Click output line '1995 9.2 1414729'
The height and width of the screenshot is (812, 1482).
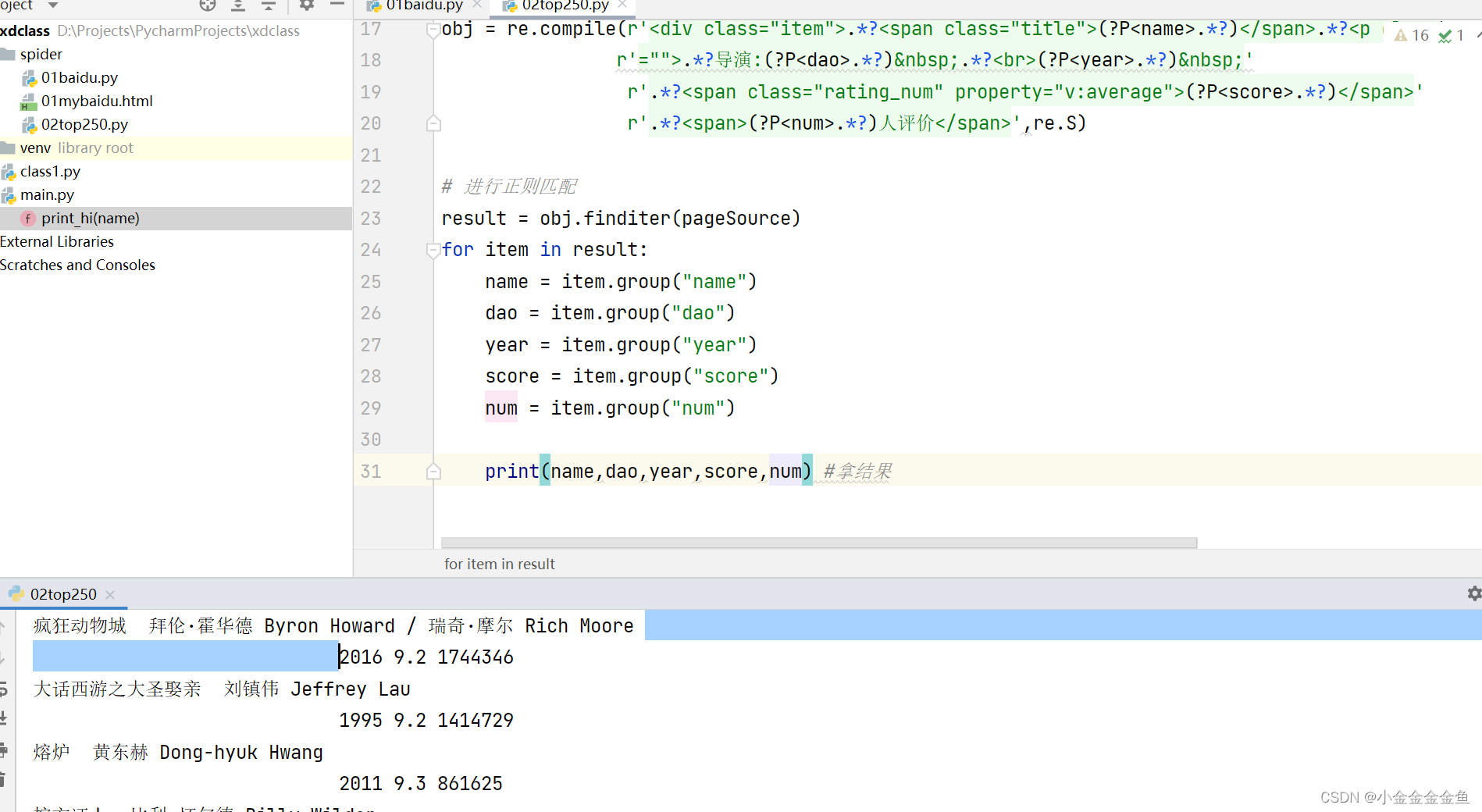426,721
